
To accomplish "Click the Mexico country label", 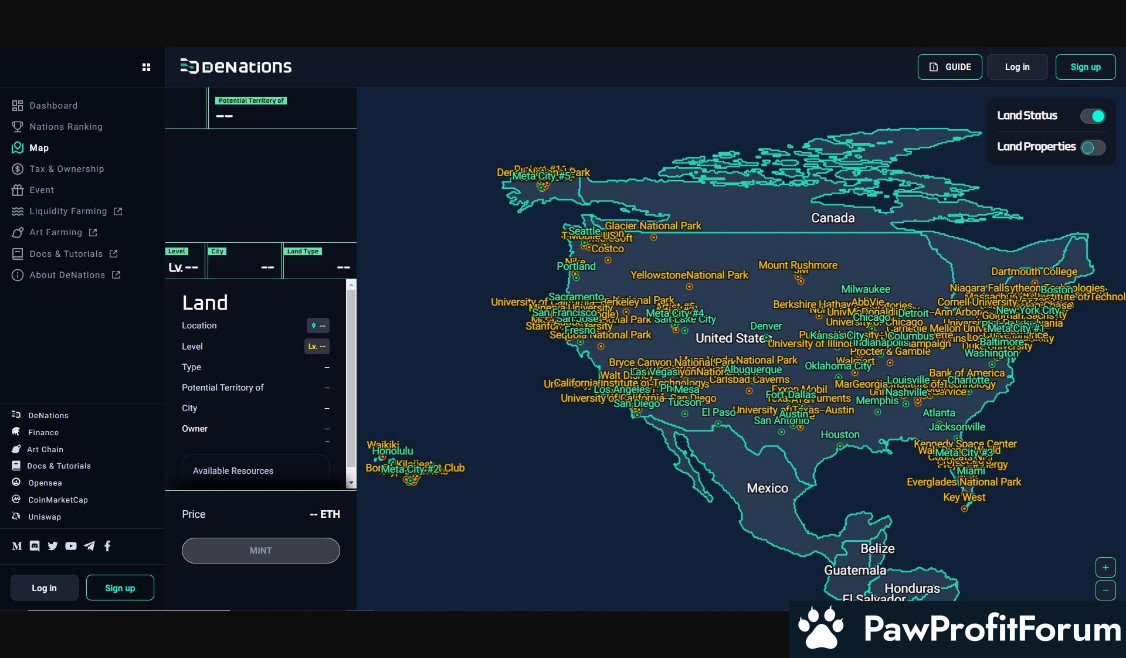I will click(767, 488).
